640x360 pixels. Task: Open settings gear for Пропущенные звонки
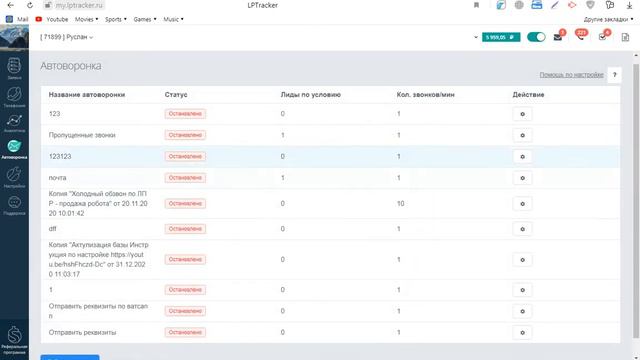click(522, 135)
